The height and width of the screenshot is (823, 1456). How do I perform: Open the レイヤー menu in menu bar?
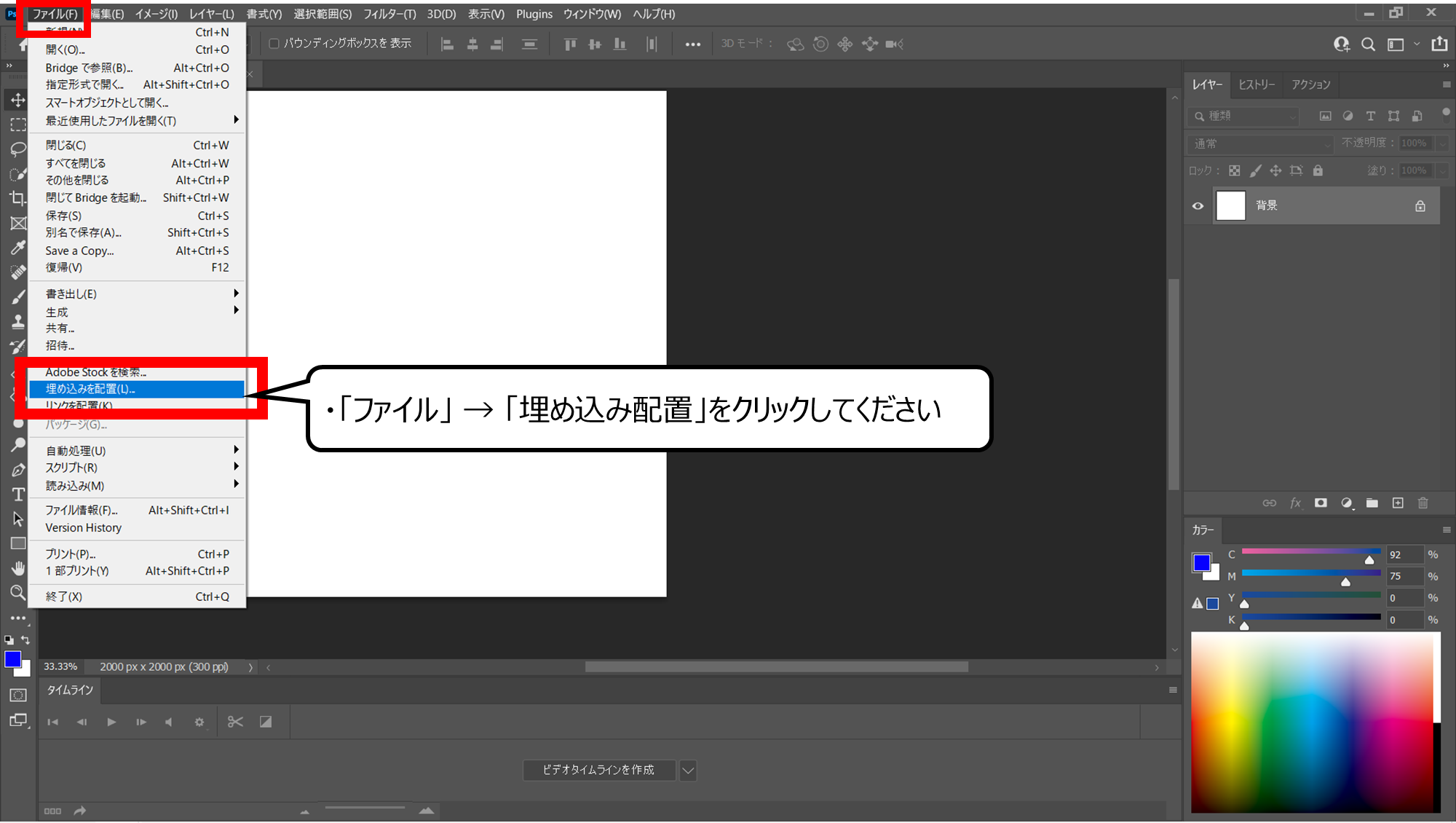pos(211,14)
